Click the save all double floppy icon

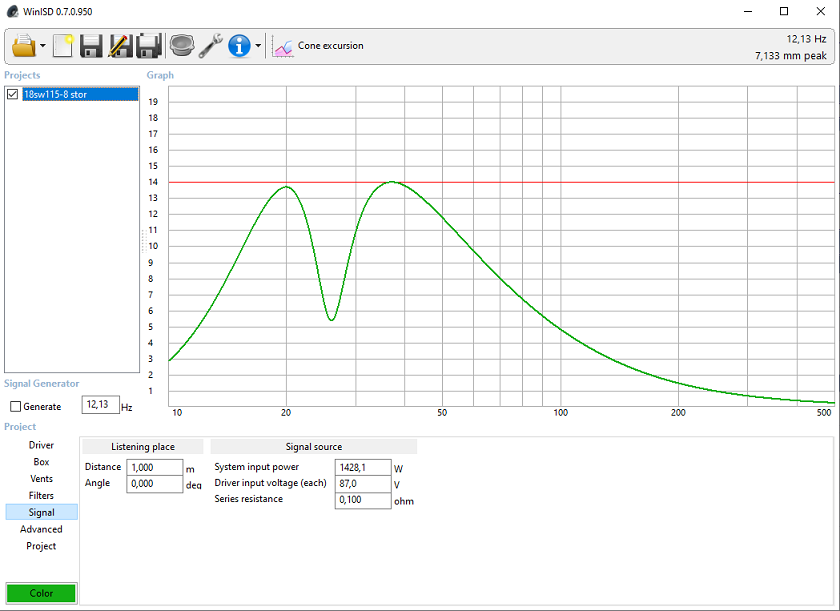[x=149, y=46]
